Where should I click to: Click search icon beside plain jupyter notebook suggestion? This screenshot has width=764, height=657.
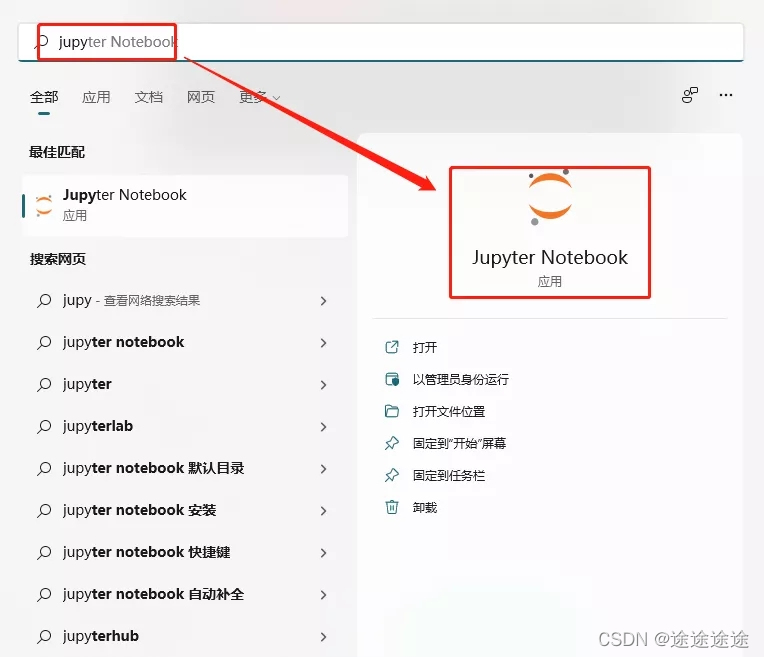click(x=44, y=343)
